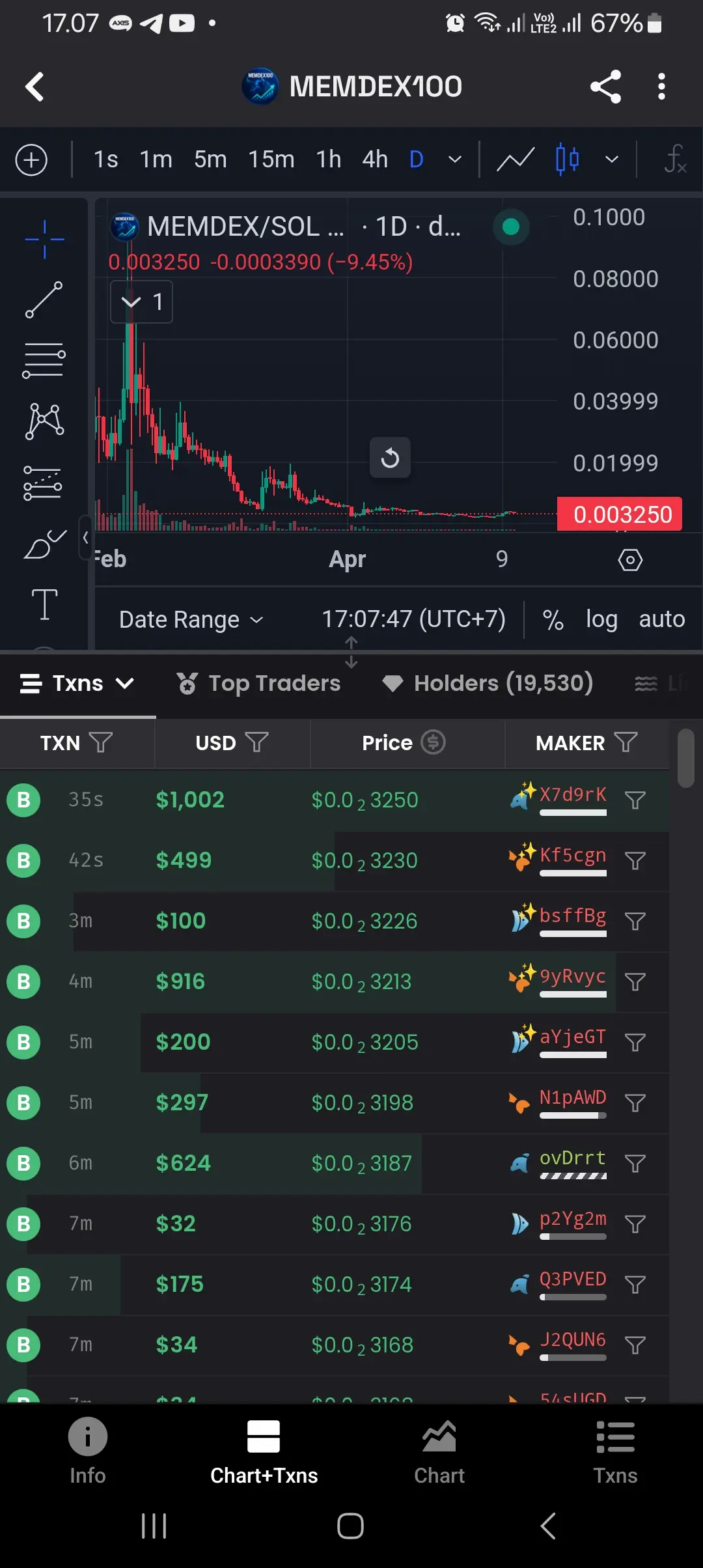Select the crosshair cursor tool
Screen dimensions: 703x1568
[44, 239]
